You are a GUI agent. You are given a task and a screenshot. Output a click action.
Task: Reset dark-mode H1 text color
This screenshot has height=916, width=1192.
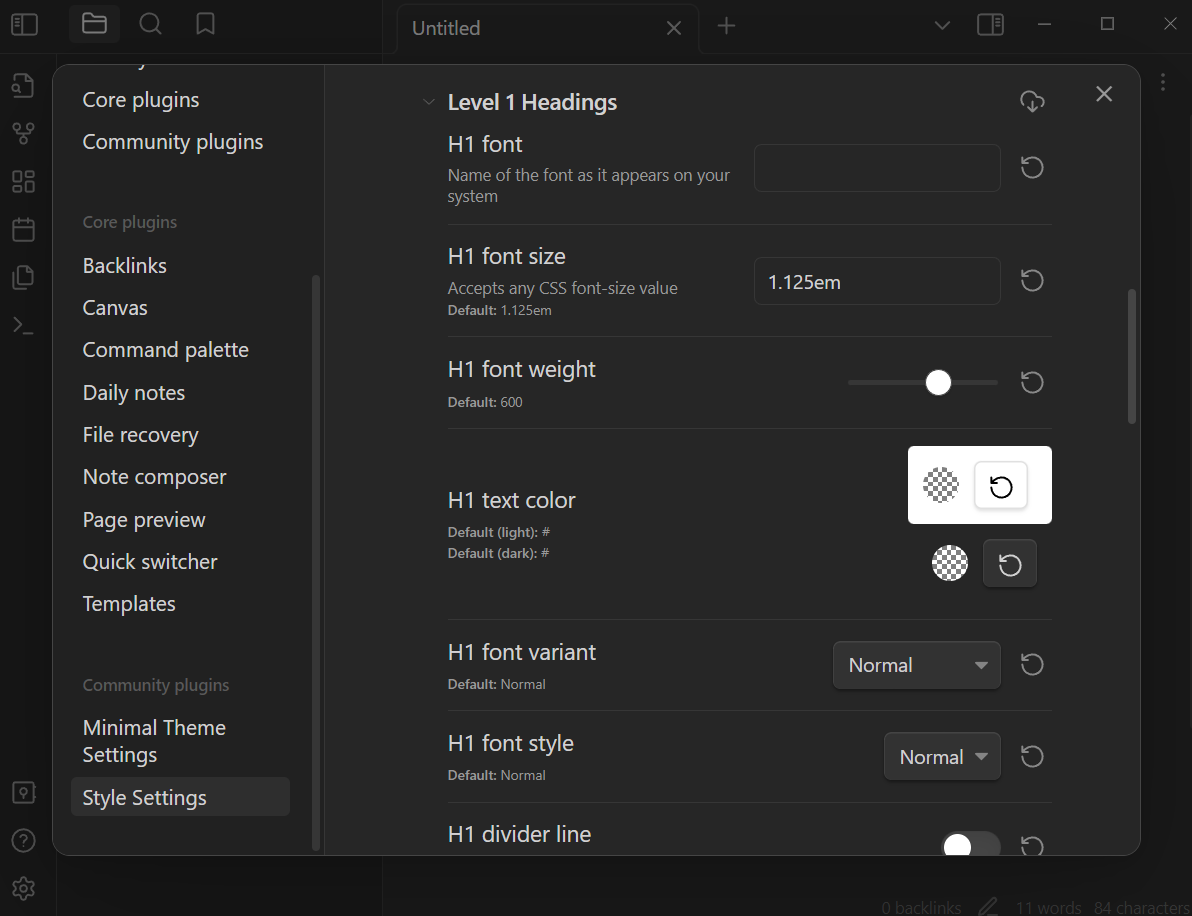click(1010, 564)
